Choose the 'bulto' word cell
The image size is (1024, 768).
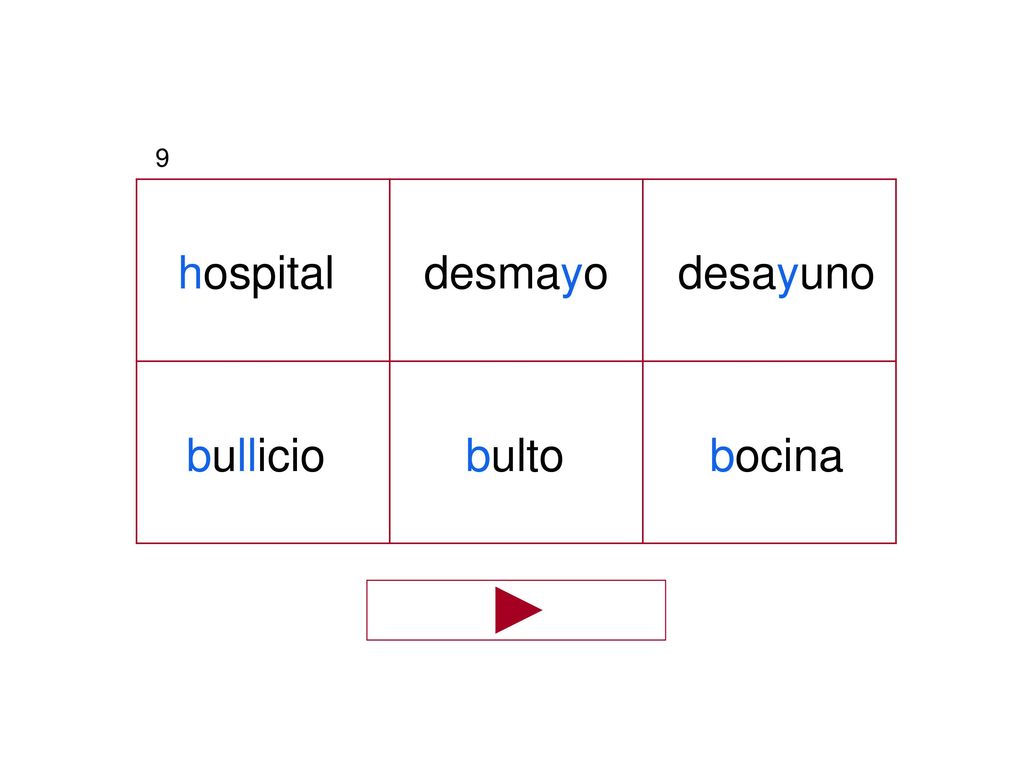516,452
